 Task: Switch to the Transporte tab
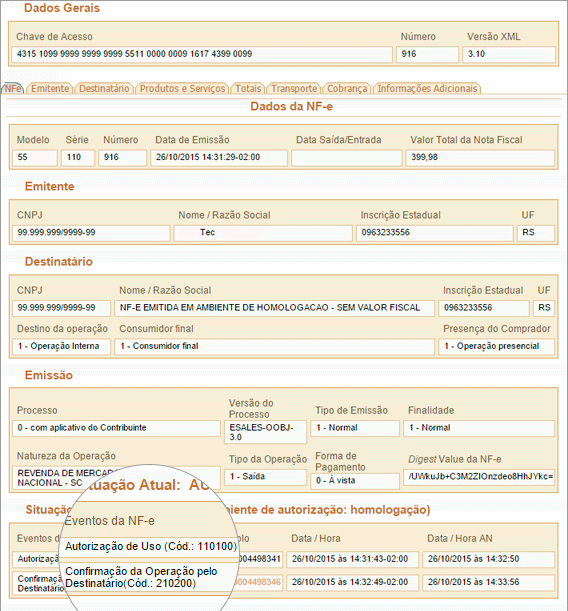tap(294, 88)
